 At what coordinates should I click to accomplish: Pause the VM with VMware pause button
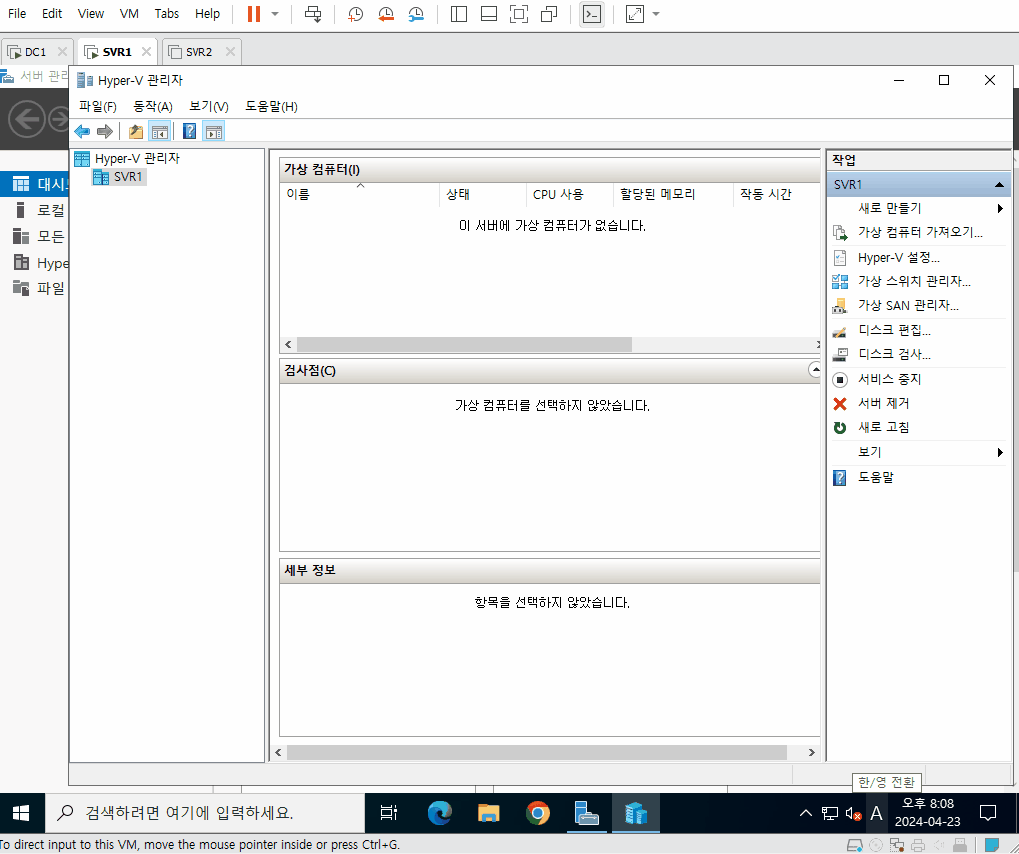pos(254,14)
